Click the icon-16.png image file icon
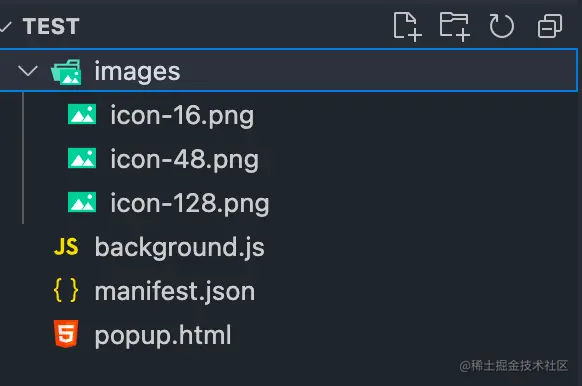Image resolution: width=582 pixels, height=386 pixels. click(x=82, y=114)
